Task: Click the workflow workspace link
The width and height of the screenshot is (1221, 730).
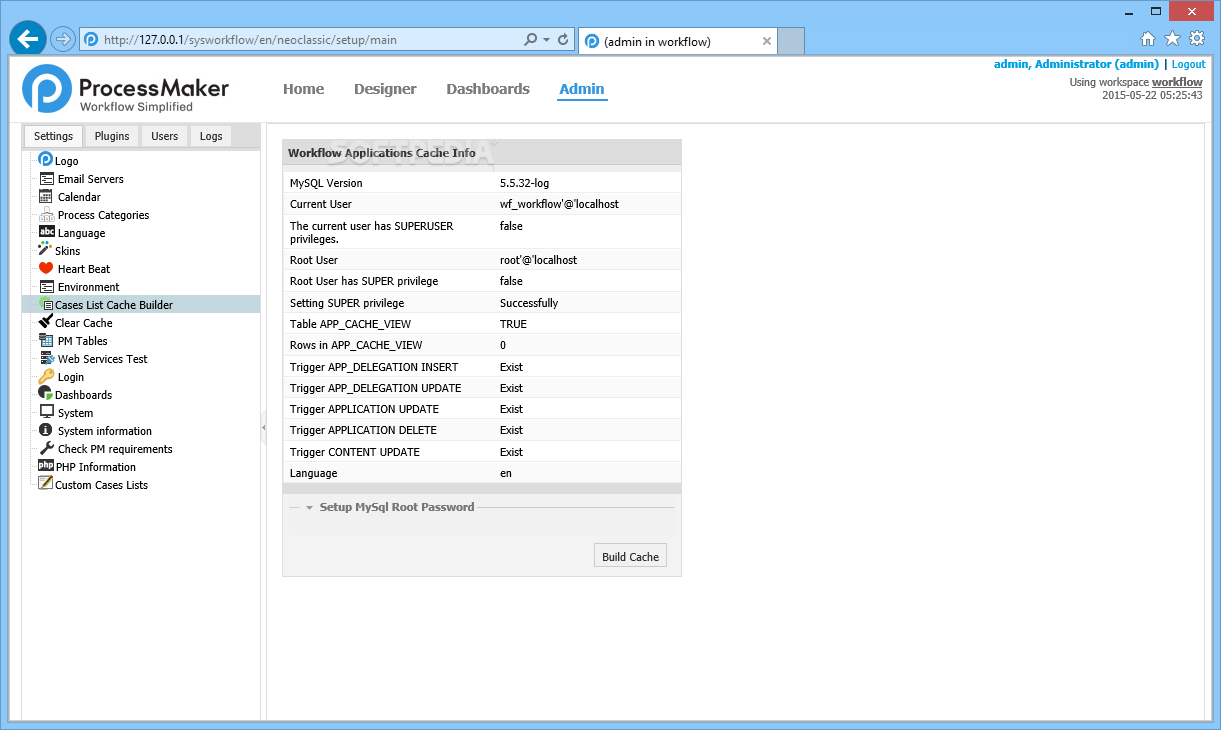Action: coord(1177,82)
